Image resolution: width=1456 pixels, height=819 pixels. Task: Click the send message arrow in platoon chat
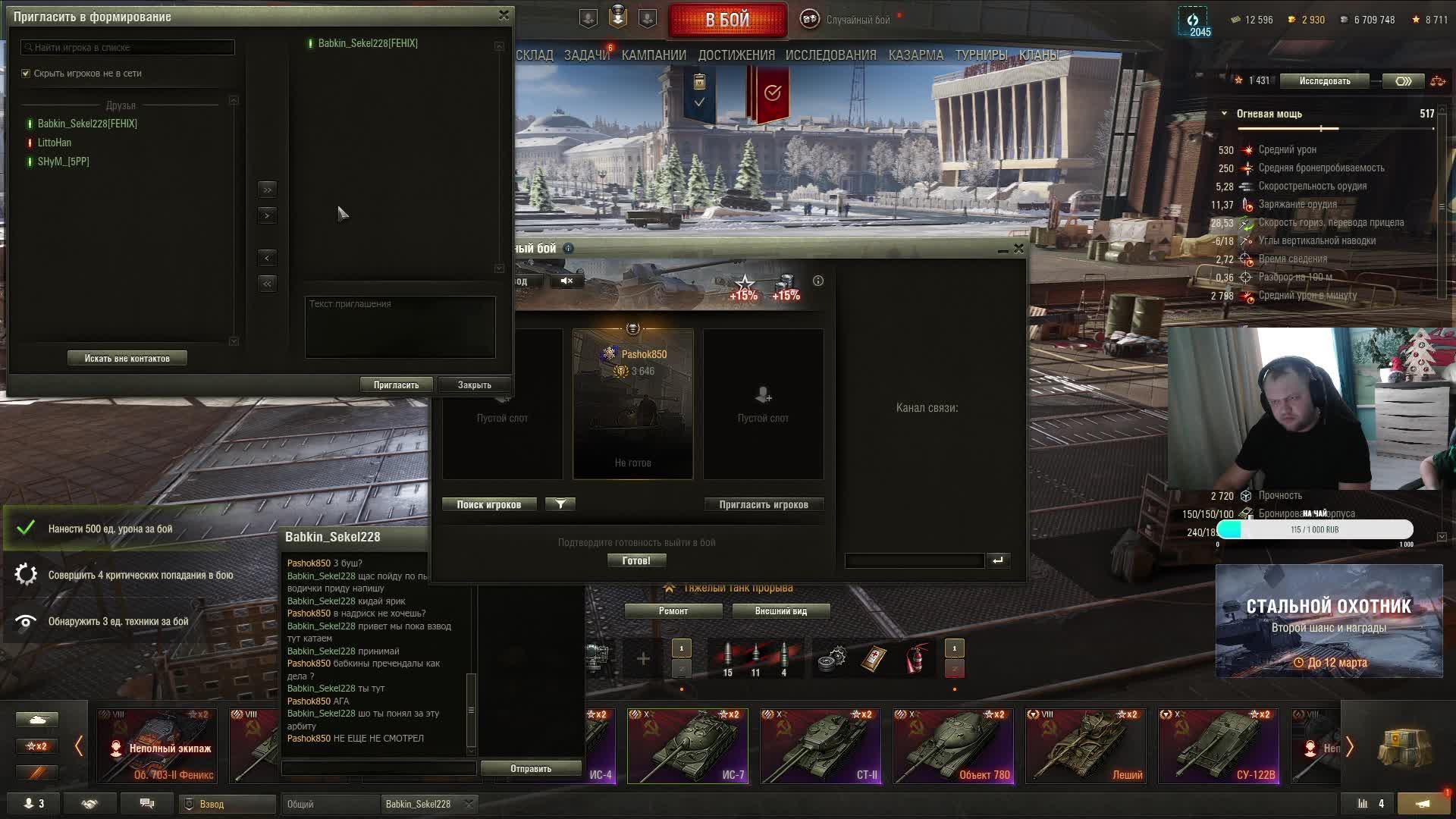pyautogui.click(x=997, y=560)
